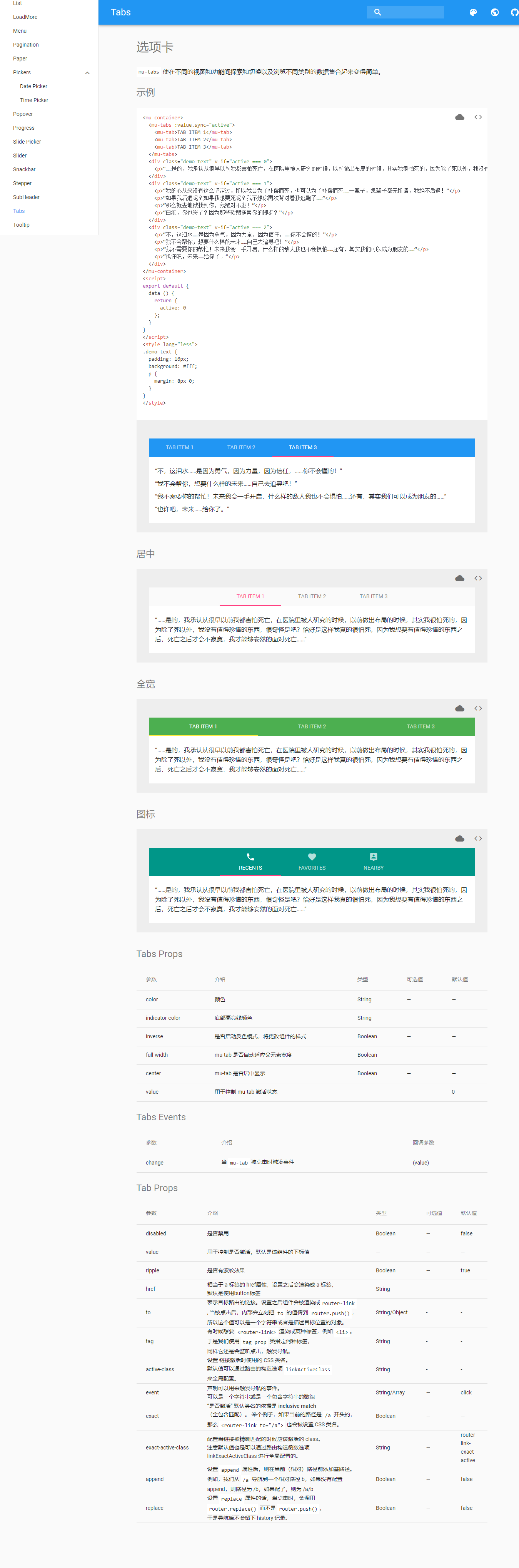Open the language globe icon in header
Image resolution: width=519 pixels, height=1568 pixels.
click(495, 12)
